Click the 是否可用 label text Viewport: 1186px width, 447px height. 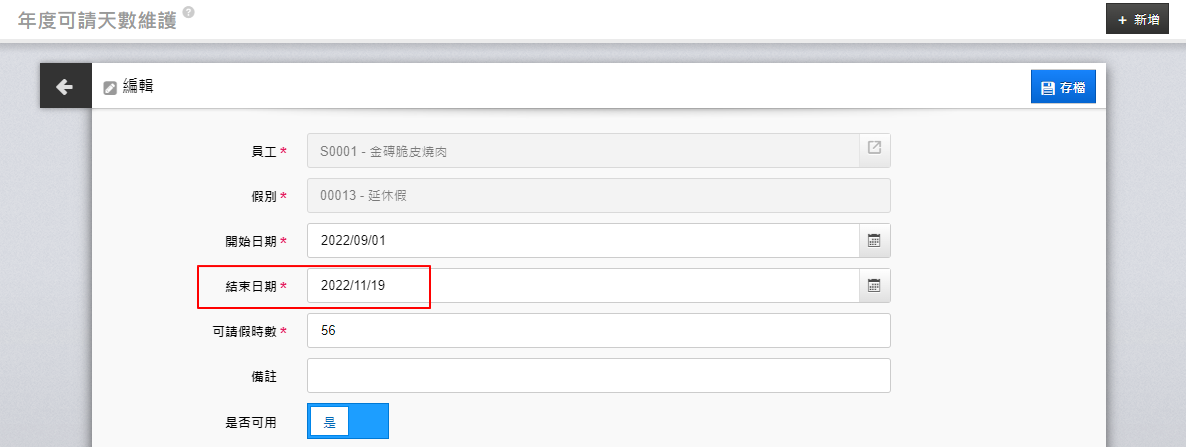pyautogui.click(x=251, y=422)
